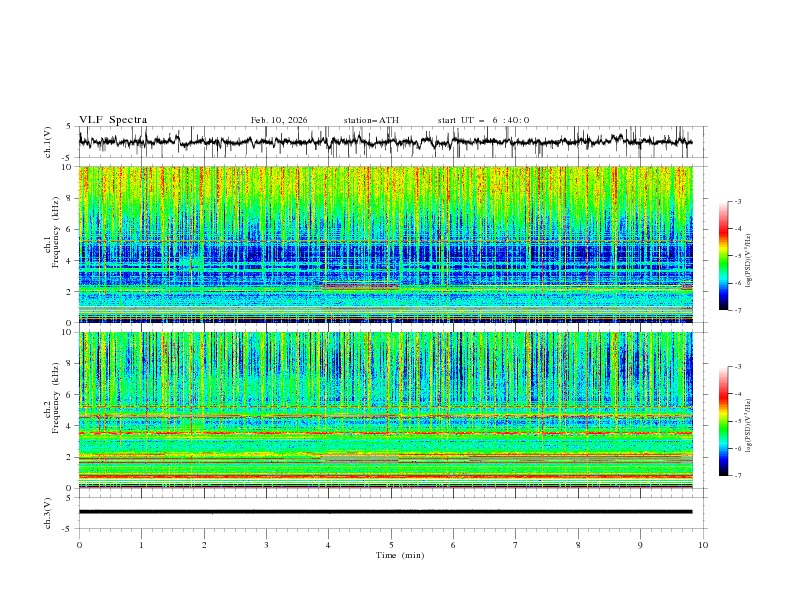
Task: Click the ch.1 colorbar log(PSD) label
Action: (749, 261)
